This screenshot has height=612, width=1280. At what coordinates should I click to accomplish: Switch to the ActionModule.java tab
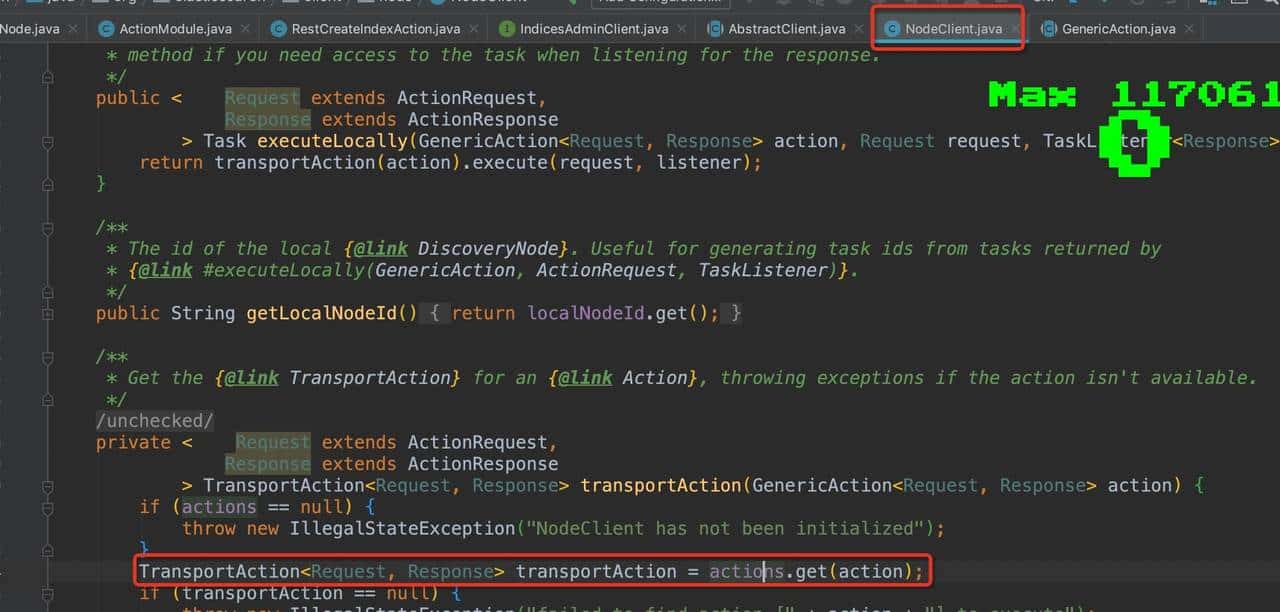tap(175, 29)
